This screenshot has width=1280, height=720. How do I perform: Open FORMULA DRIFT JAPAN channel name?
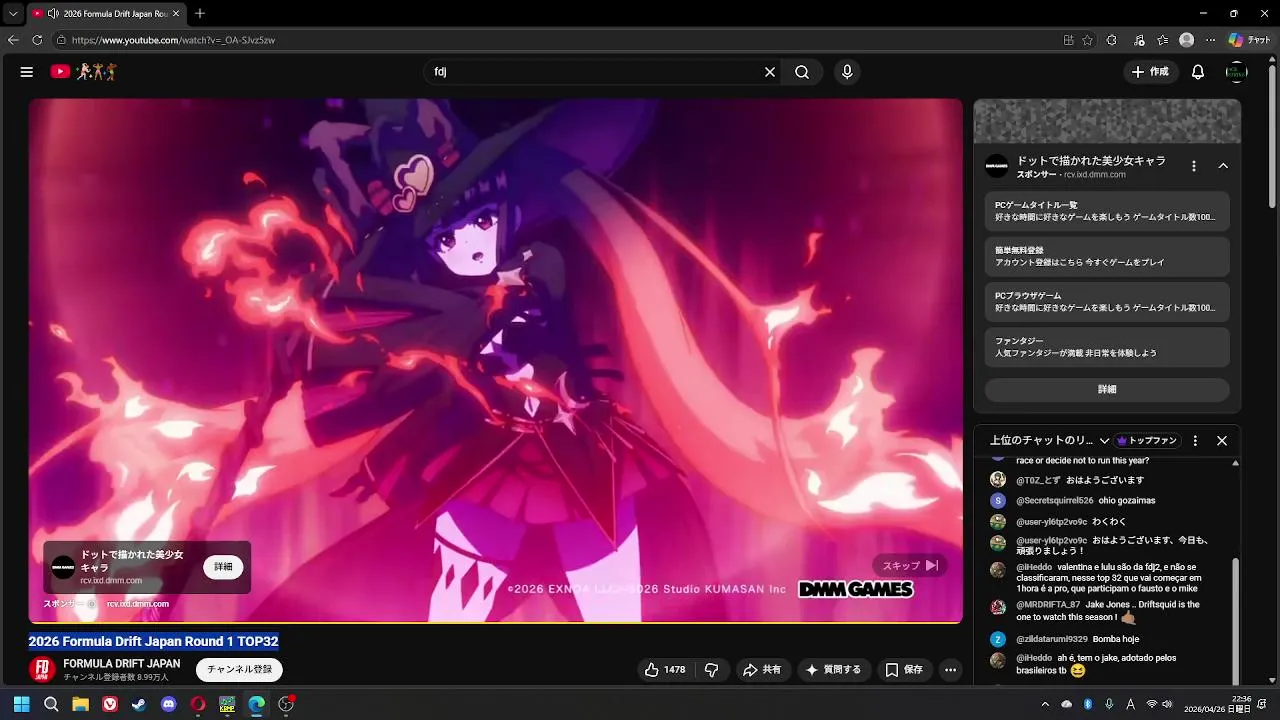[122, 664]
